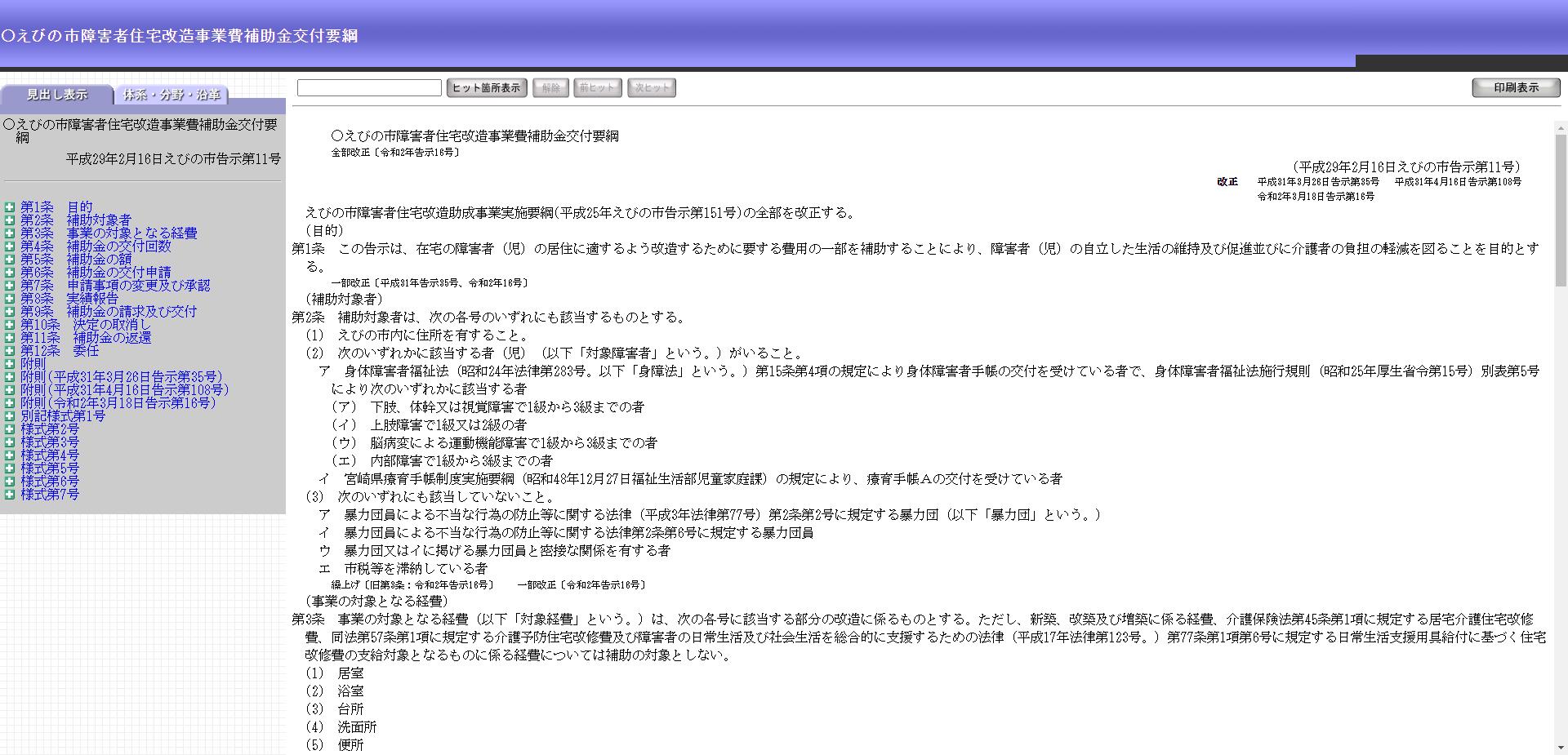Go to 第6条 補助金の交付申請
The width and height of the screenshot is (1568, 755).
tap(96, 273)
